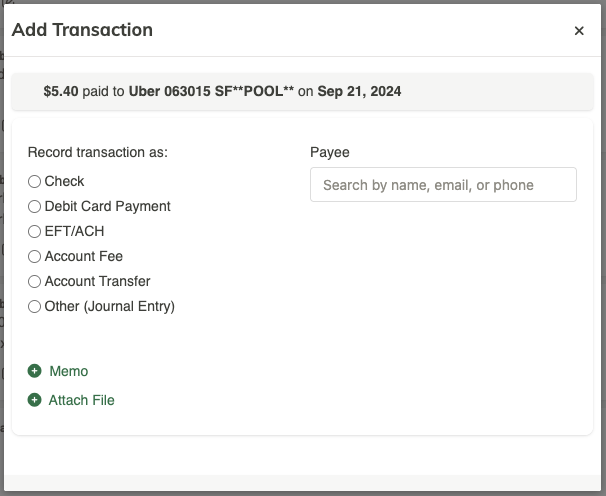The height and width of the screenshot is (496, 606).
Task: Open the Attach File link text
Action: [82, 400]
